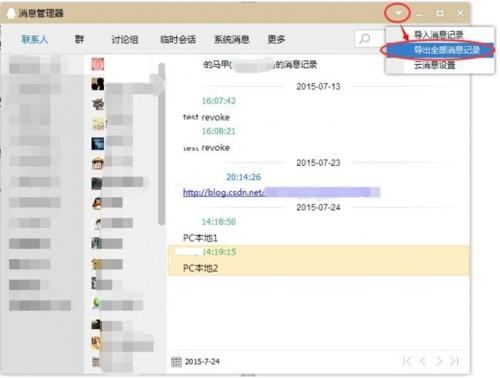Jump to last page of messages

[454, 361]
